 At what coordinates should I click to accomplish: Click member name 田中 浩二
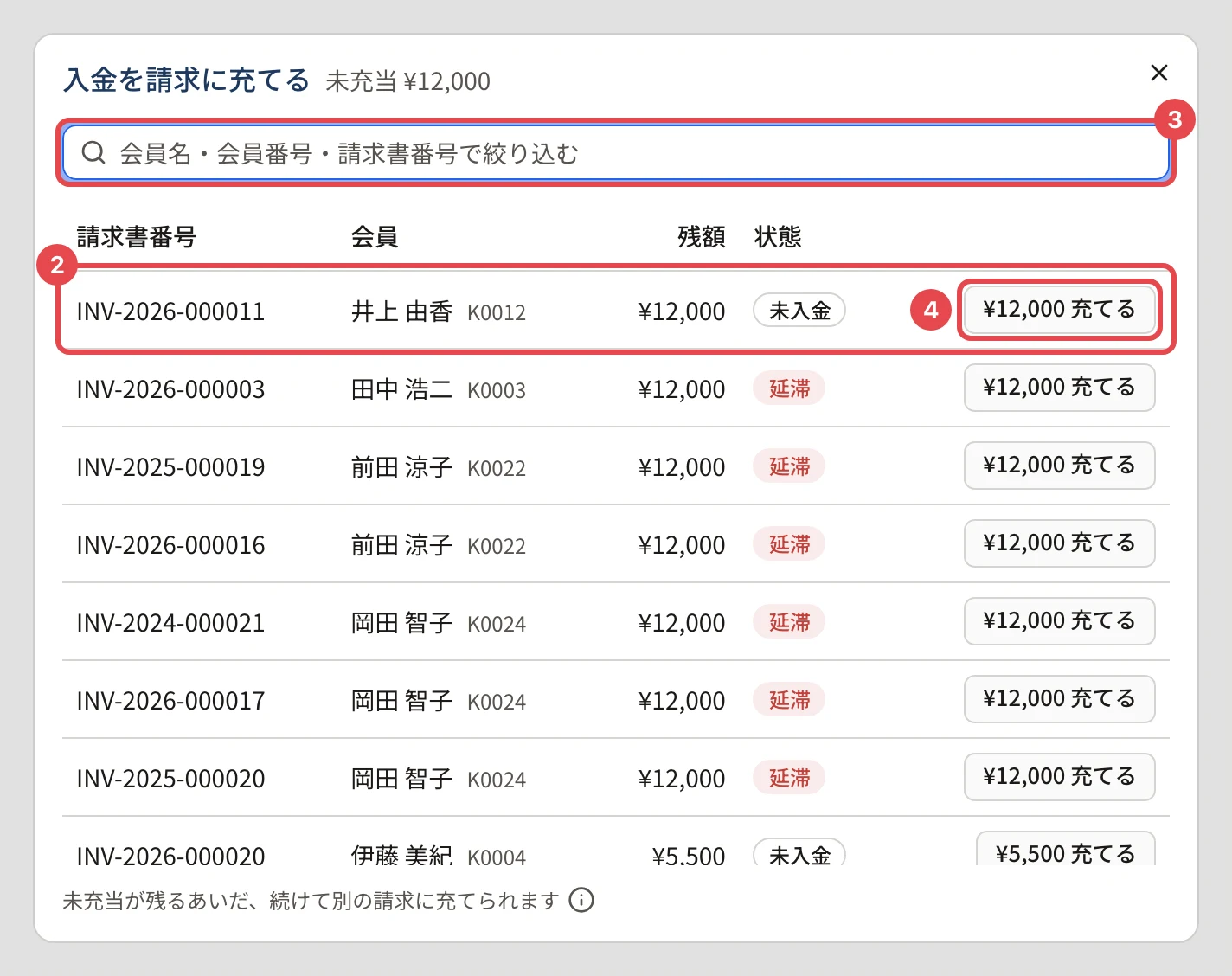click(401, 389)
